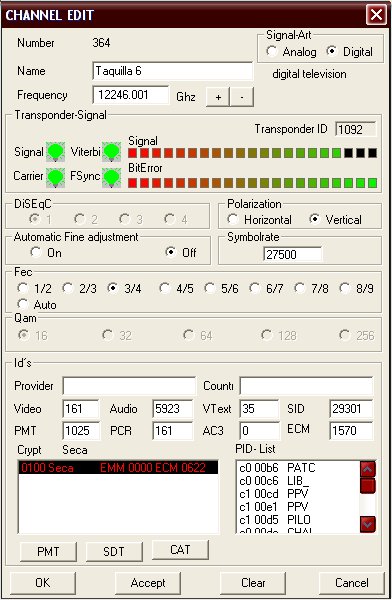The height and width of the screenshot is (600, 392).
Task: Click the Accept button
Action: [x=148, y=583]
